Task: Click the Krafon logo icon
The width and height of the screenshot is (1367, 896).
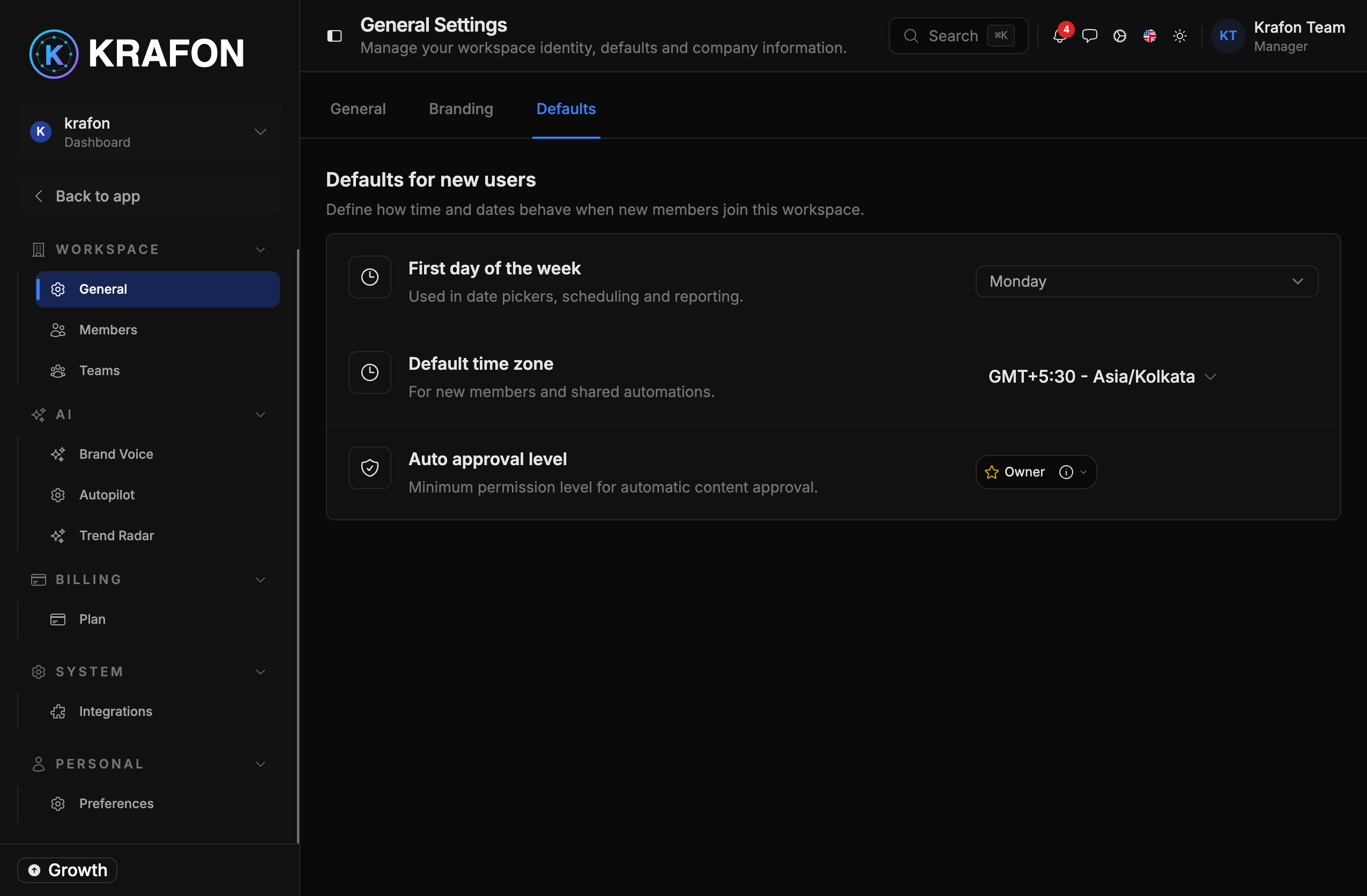Action: click(54, 54)
